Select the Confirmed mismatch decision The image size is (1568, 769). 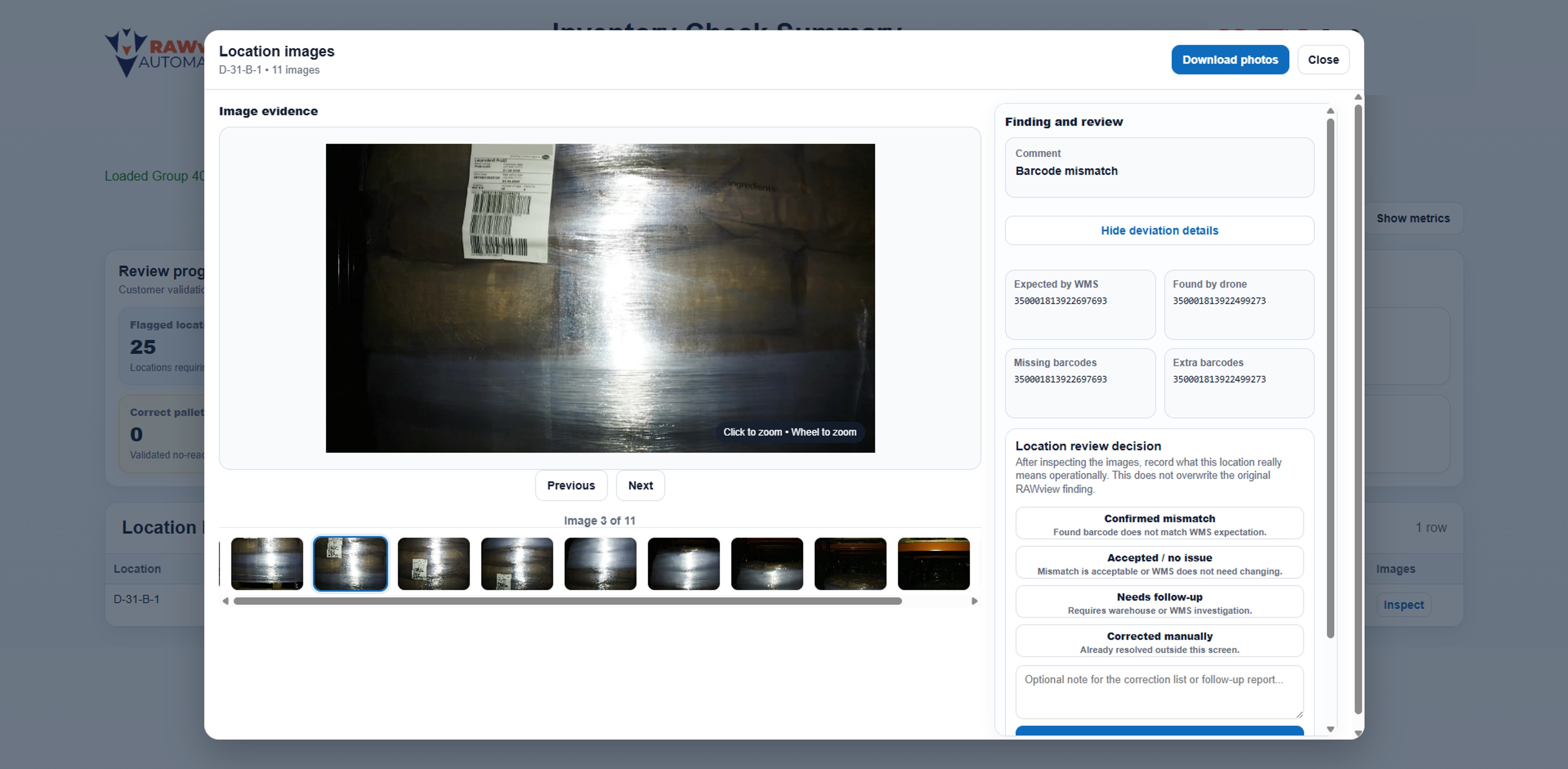1159,524
